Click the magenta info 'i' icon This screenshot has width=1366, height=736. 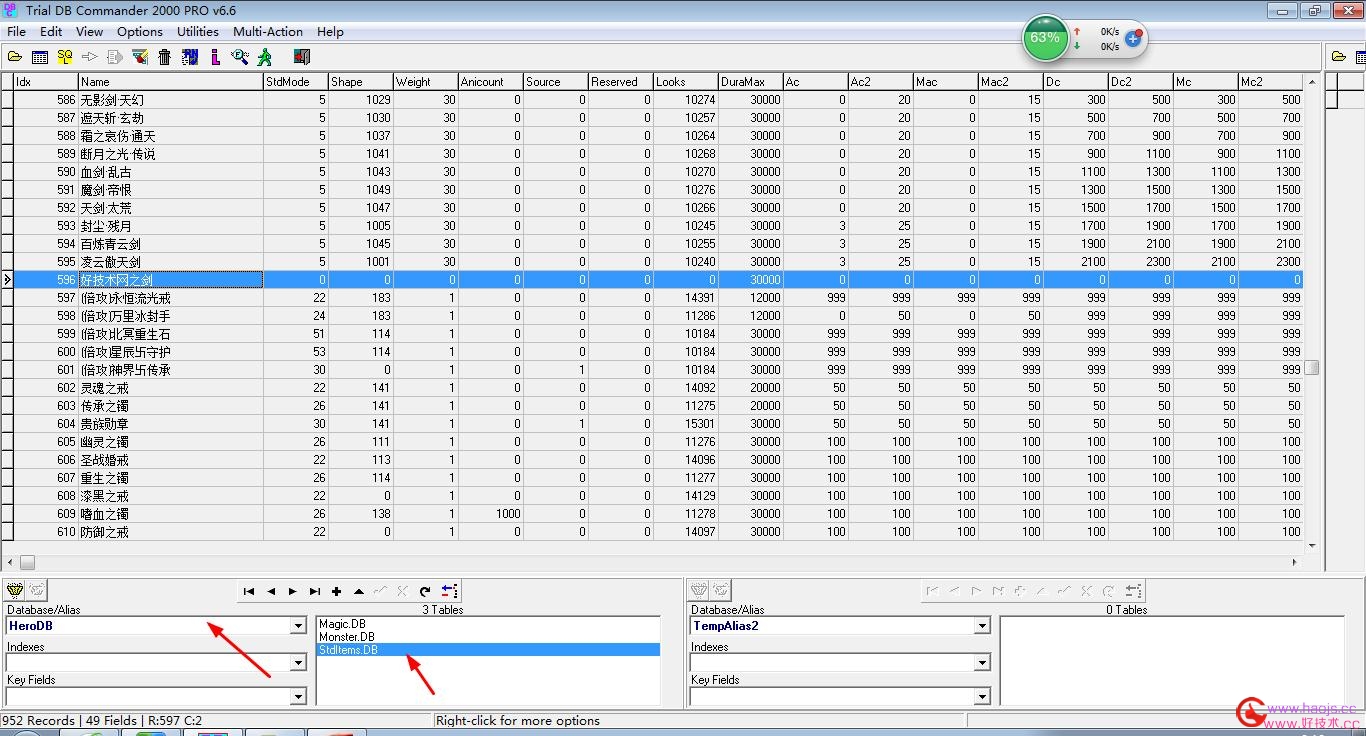[215, 57]
